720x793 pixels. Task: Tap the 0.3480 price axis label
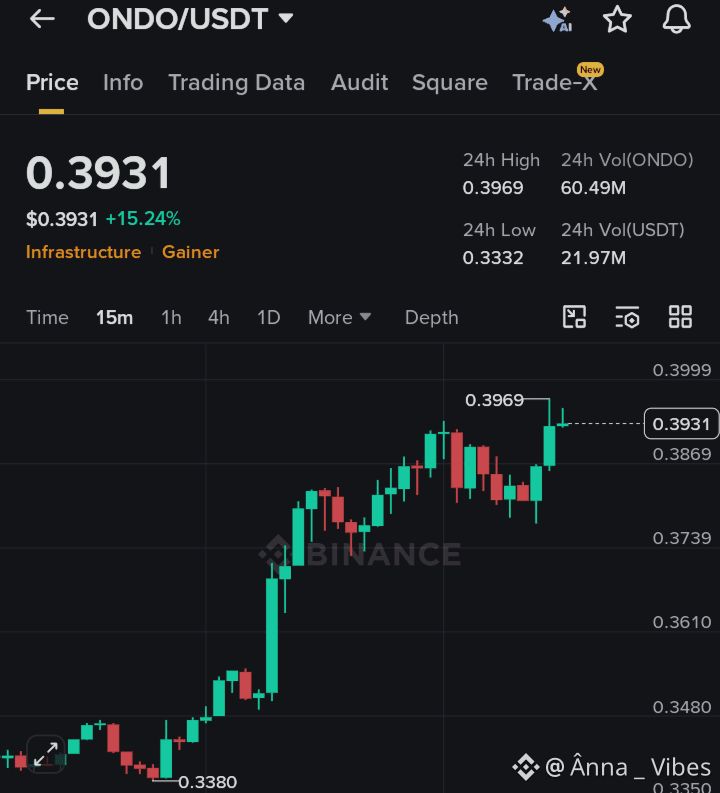tap(682, 707)
